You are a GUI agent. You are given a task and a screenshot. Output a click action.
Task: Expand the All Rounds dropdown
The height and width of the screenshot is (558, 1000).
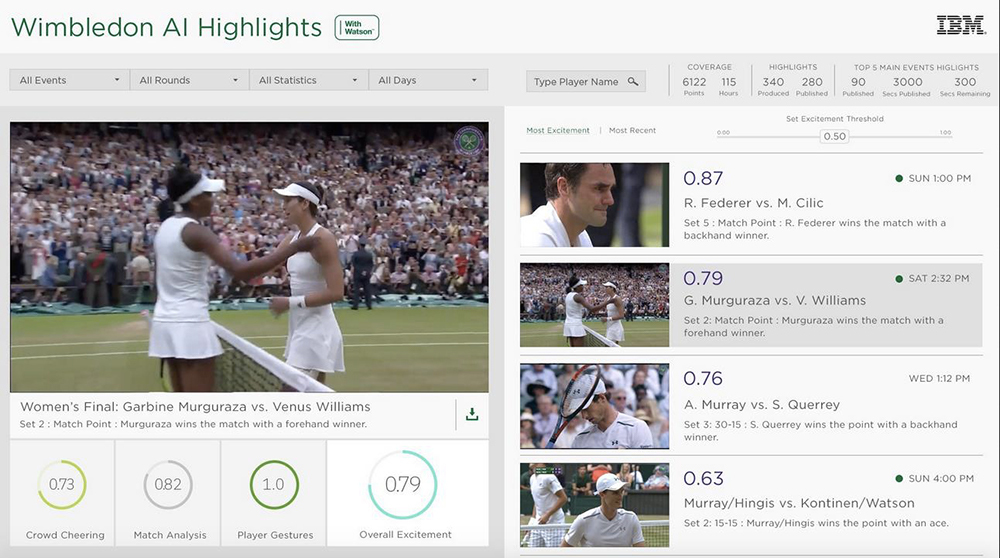[x=189, y=80]
